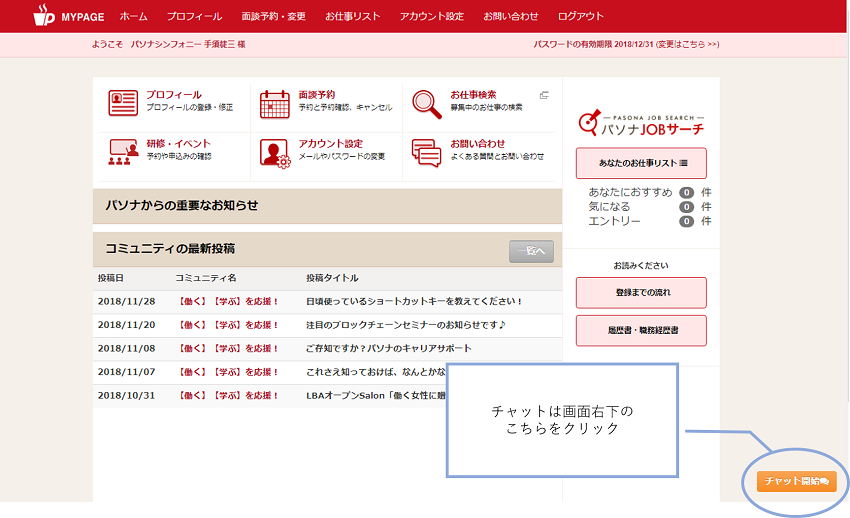
Task: Open community link in 2018/10/31 row
Action: [228, 396]
